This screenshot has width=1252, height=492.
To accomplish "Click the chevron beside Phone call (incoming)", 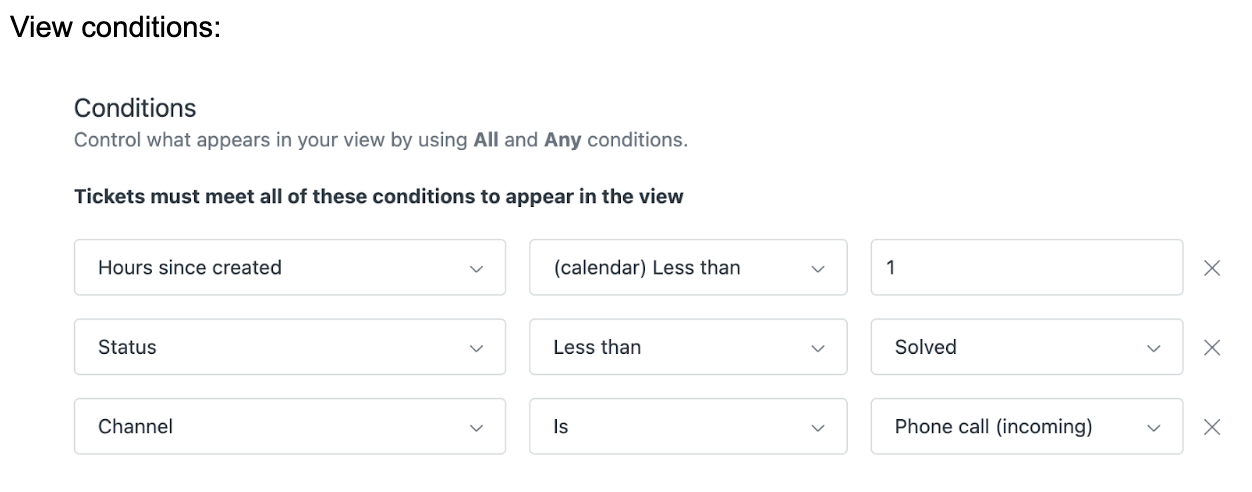I will pos(1154,428).
